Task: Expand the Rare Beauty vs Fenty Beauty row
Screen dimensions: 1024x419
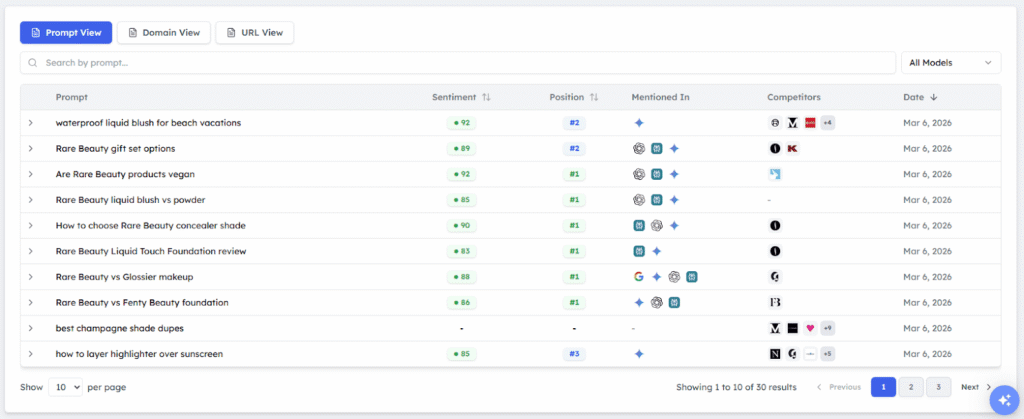Action: coord(30,303)
